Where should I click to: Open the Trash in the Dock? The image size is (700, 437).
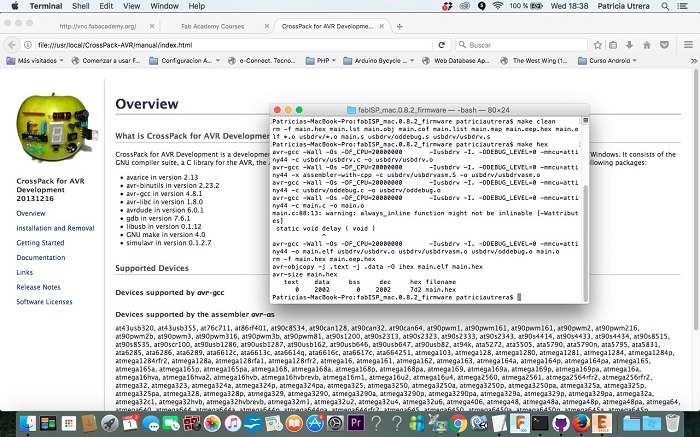(672, 422)
